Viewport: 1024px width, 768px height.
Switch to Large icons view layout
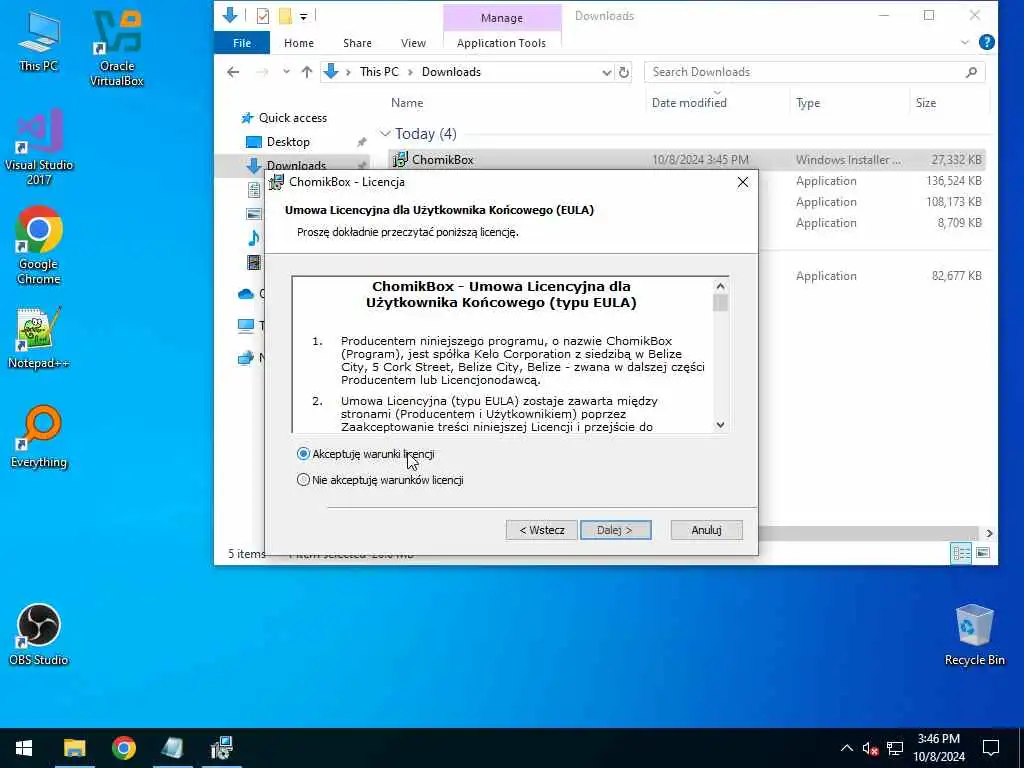(x=983, y=554)
